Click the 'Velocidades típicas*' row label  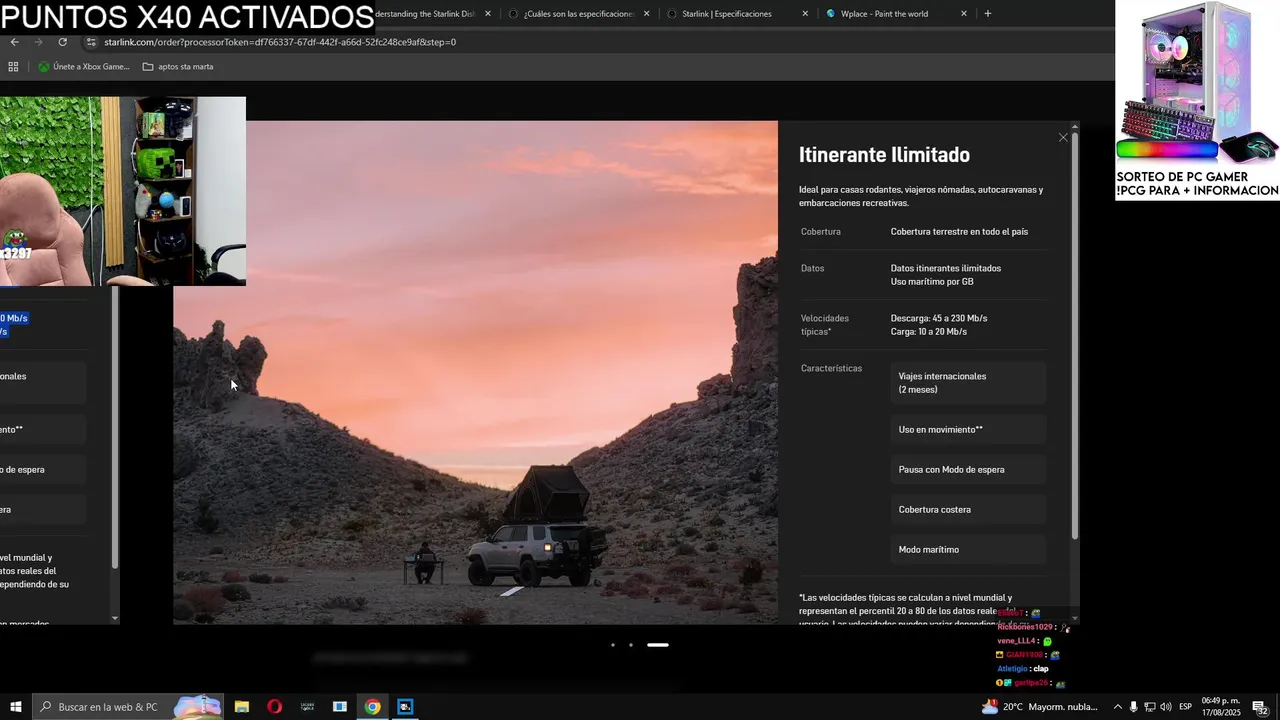coord(825,325)
